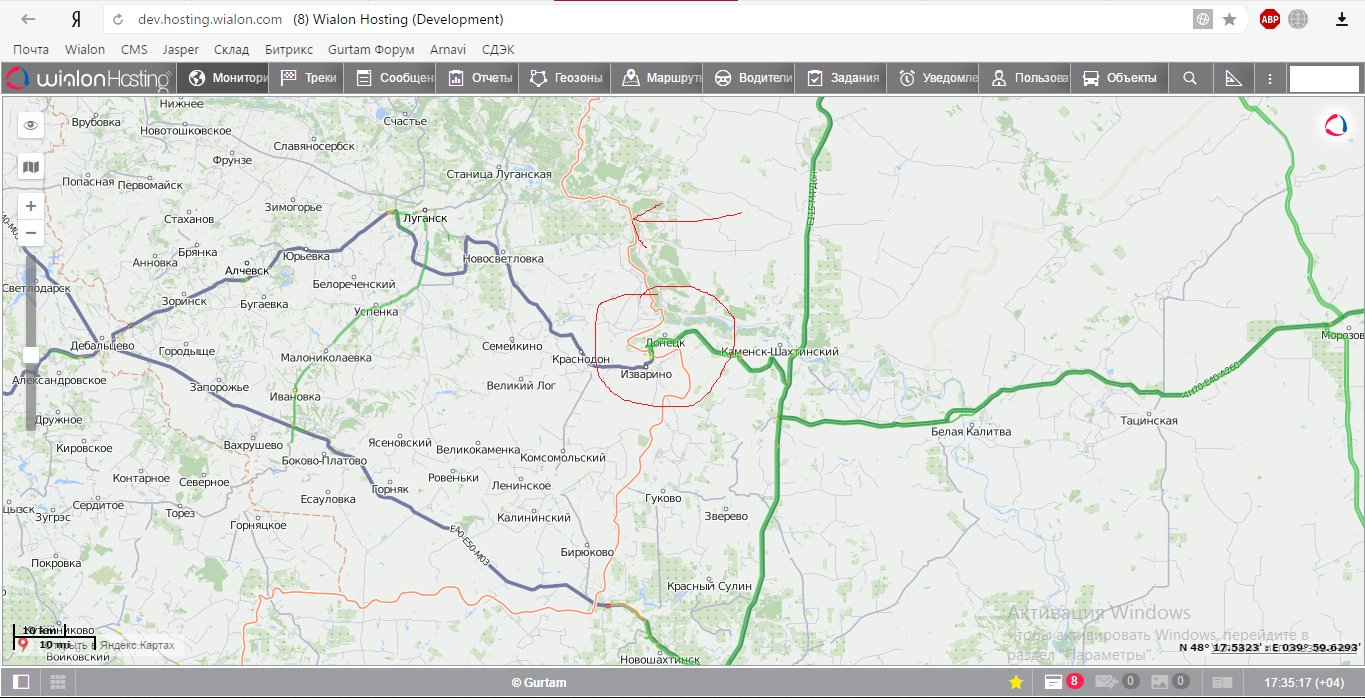Toggle the left work area panel icon

click(21, 682)
